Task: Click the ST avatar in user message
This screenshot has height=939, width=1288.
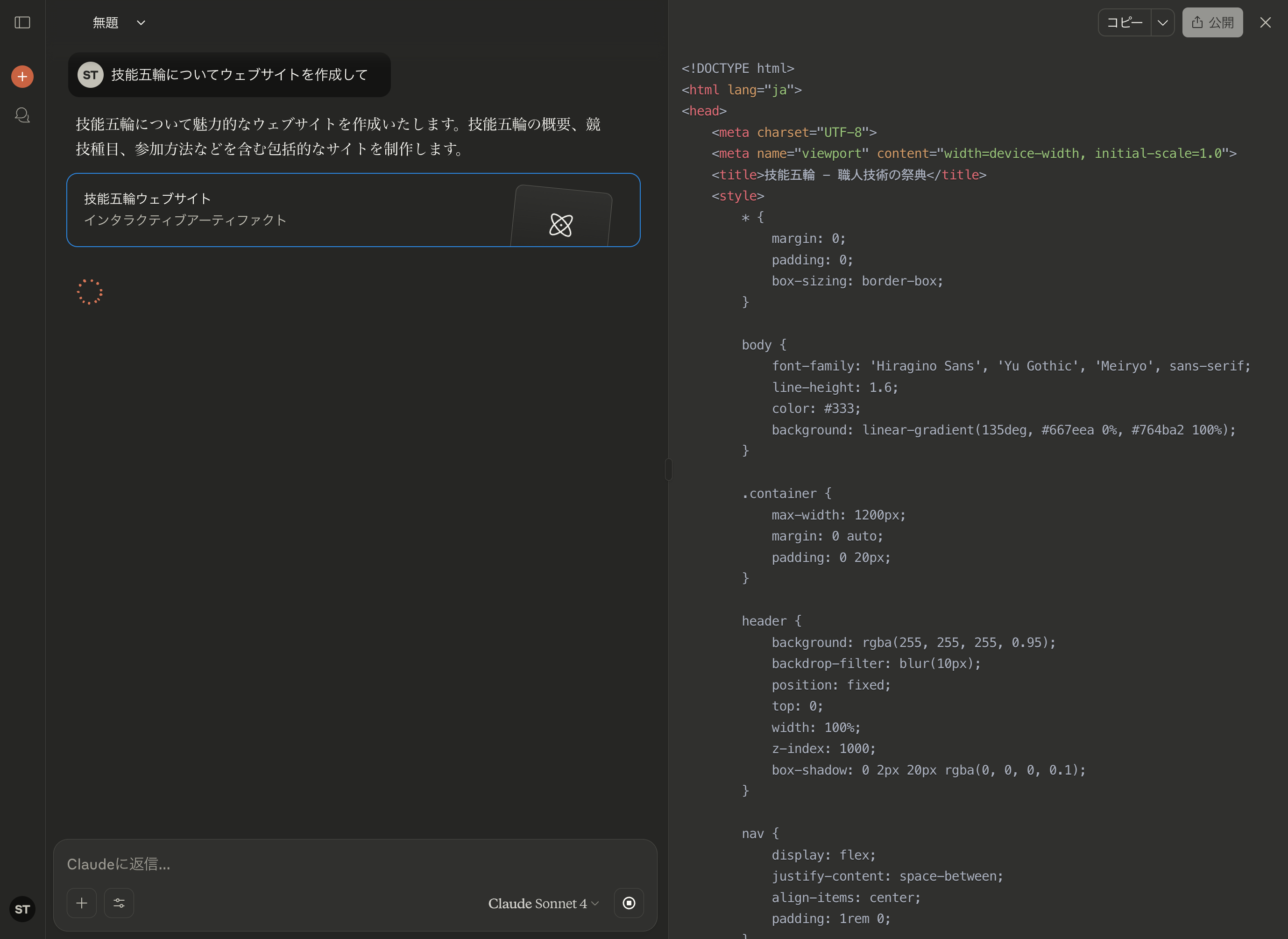Action: click(90, 74)
